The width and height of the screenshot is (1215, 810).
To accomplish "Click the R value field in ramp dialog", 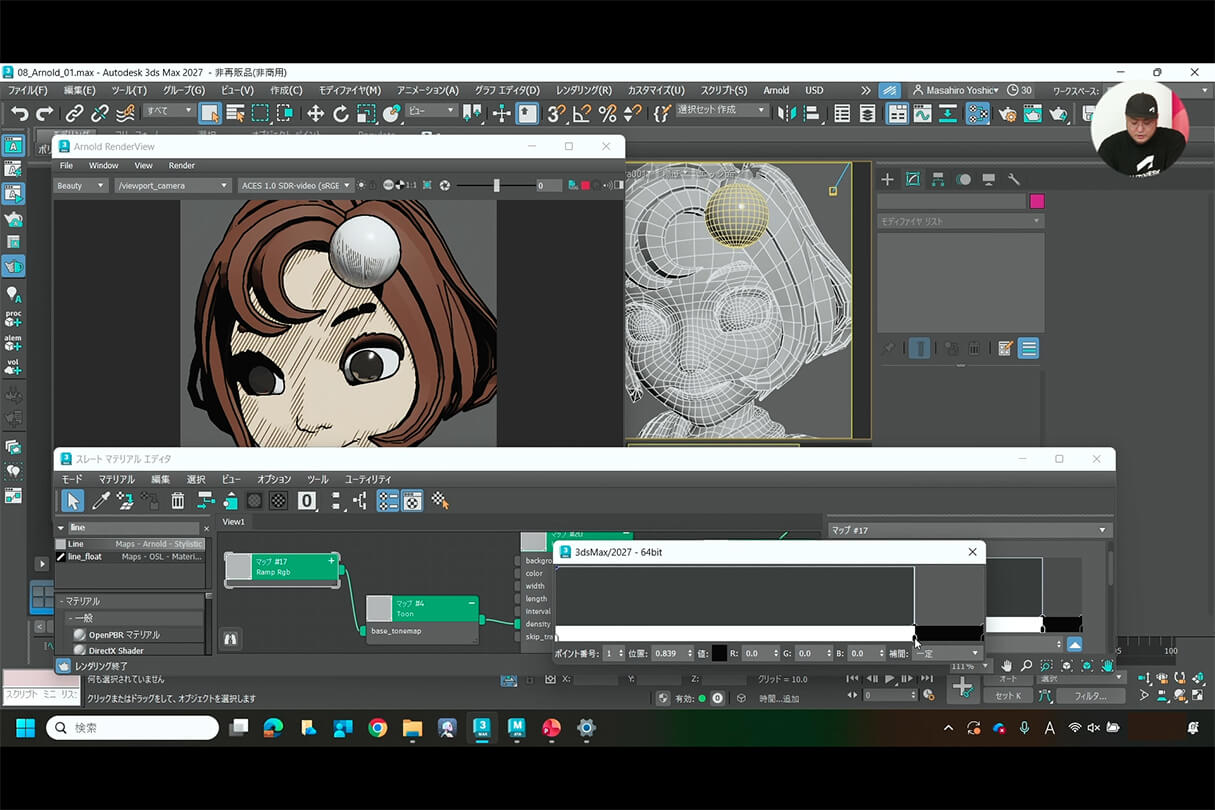I will [761, 653].
